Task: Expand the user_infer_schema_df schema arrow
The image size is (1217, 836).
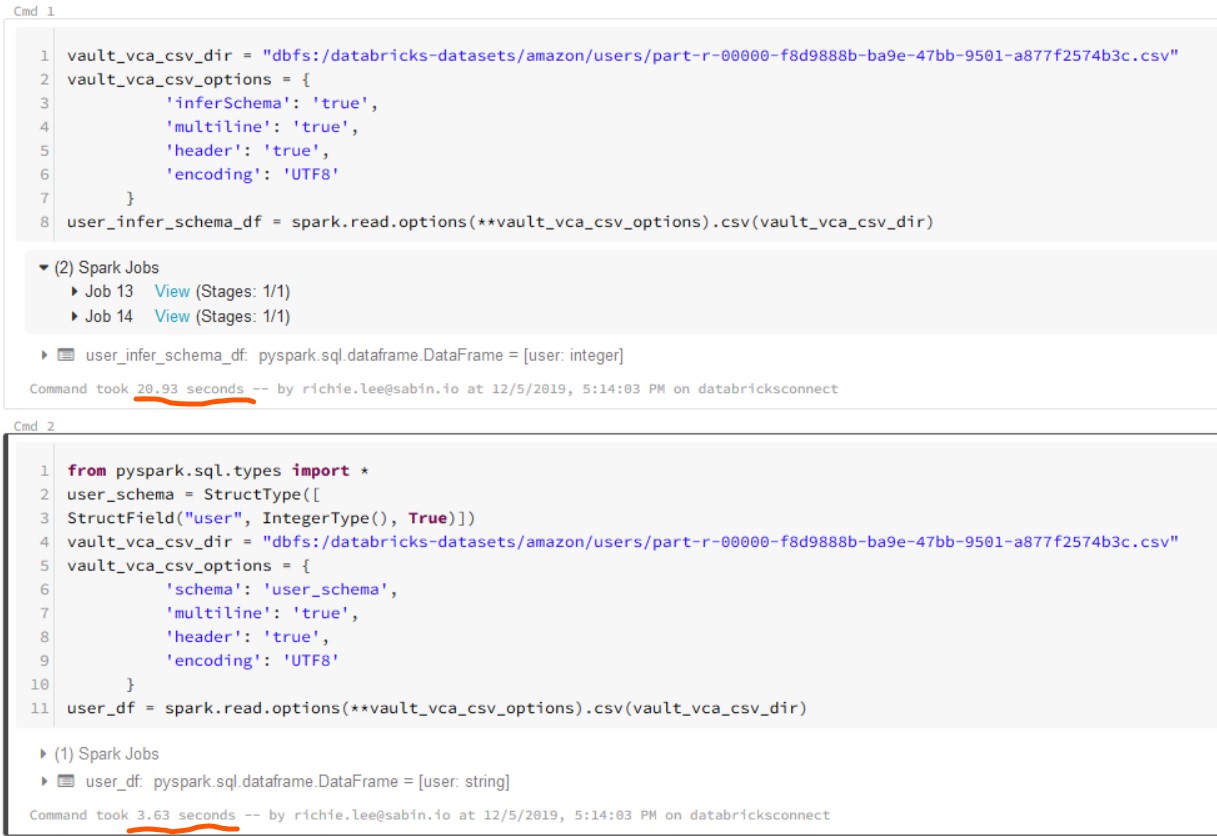Action: coord(44,355)
